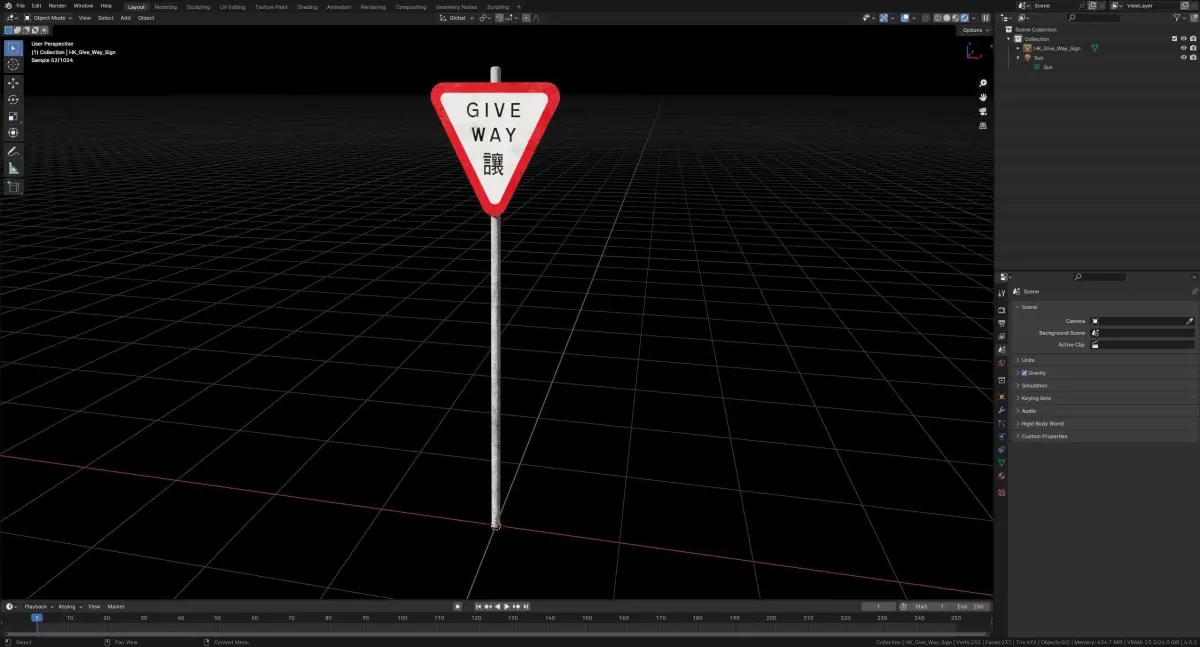Viewport: 1200px width, 647px height.
Task: Open the viewport Add menu
Action: [x=126, y=18]
